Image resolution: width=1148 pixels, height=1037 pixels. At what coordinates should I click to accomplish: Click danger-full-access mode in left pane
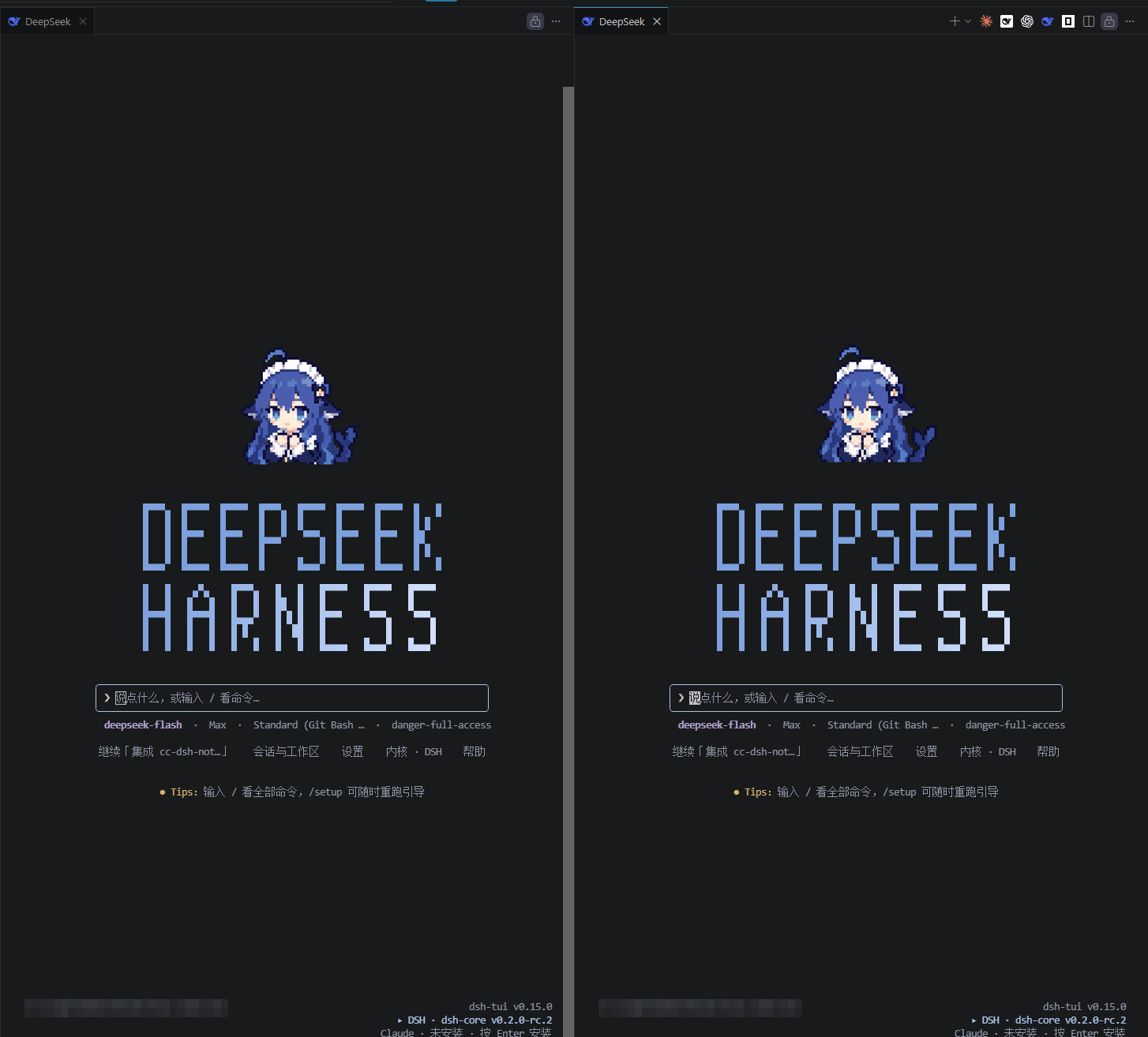441,724
